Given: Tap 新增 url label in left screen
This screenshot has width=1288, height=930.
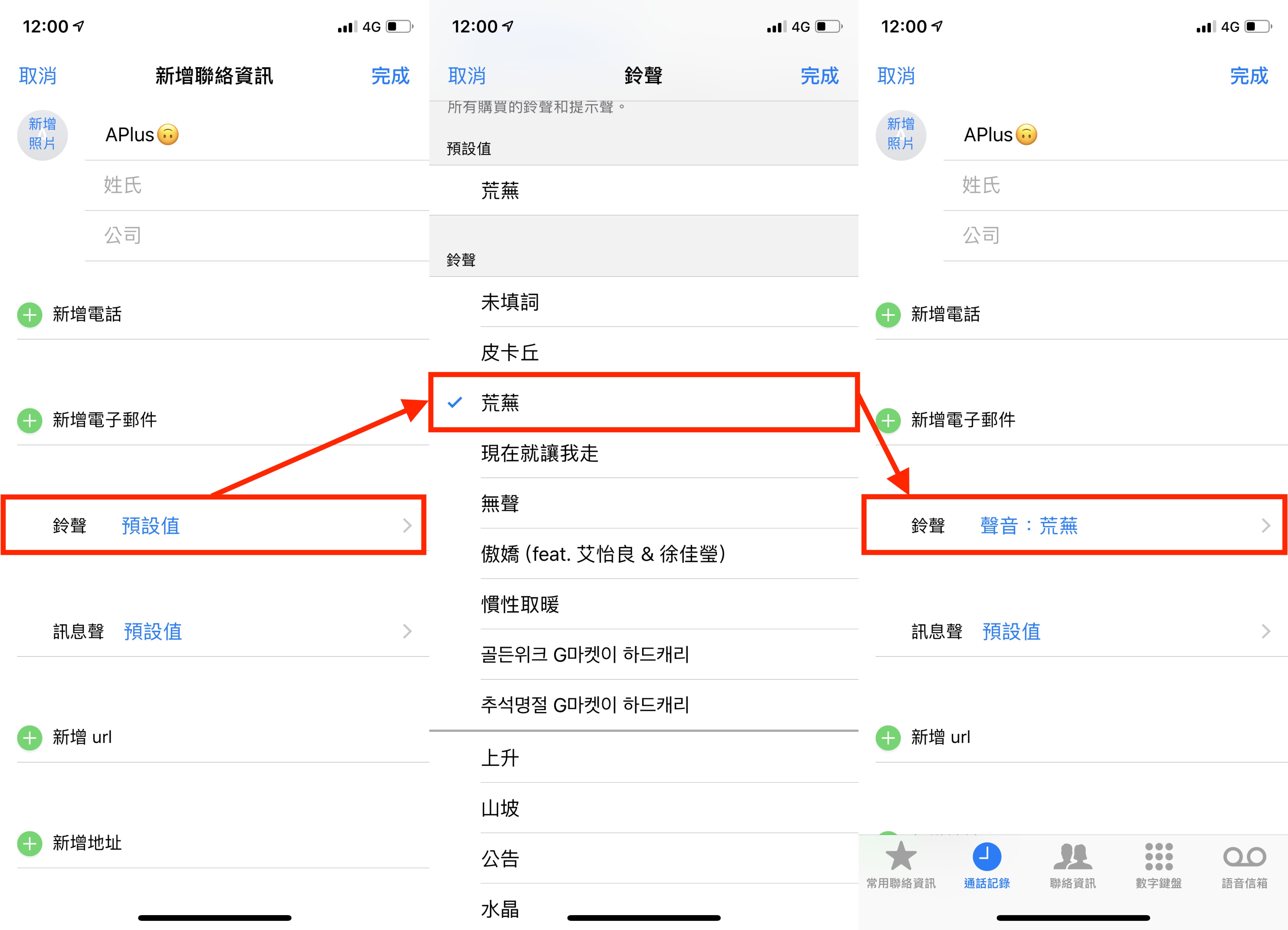Looking at the screenshot, I should coord(82,737).
